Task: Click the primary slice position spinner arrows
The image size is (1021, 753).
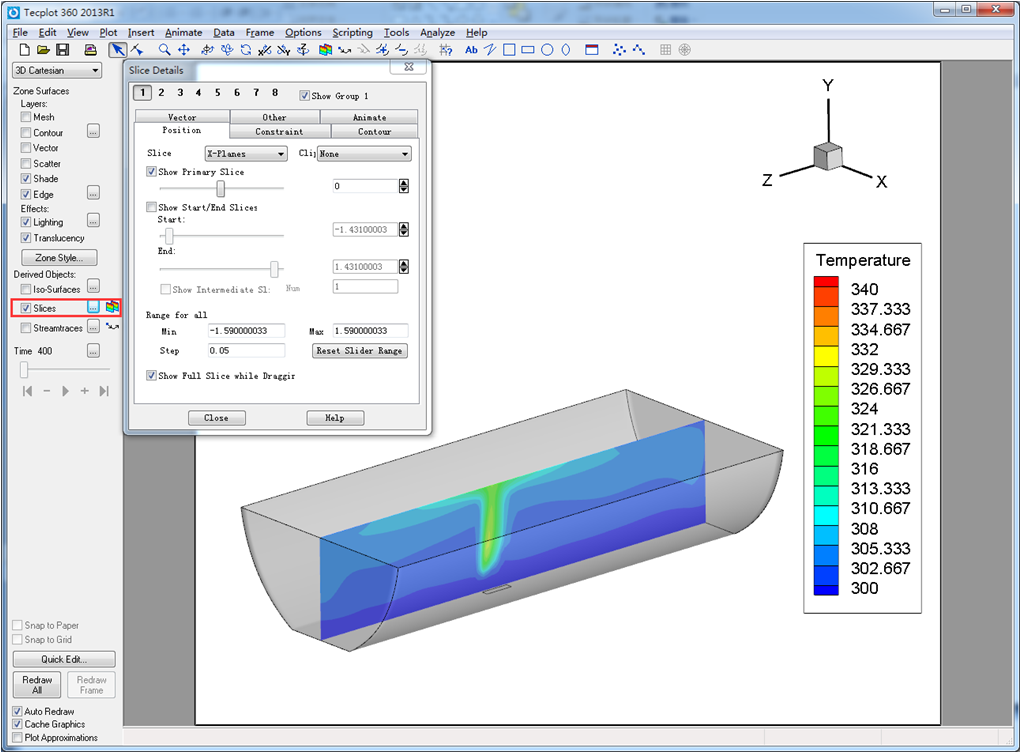Action: [x=404, y=186]
